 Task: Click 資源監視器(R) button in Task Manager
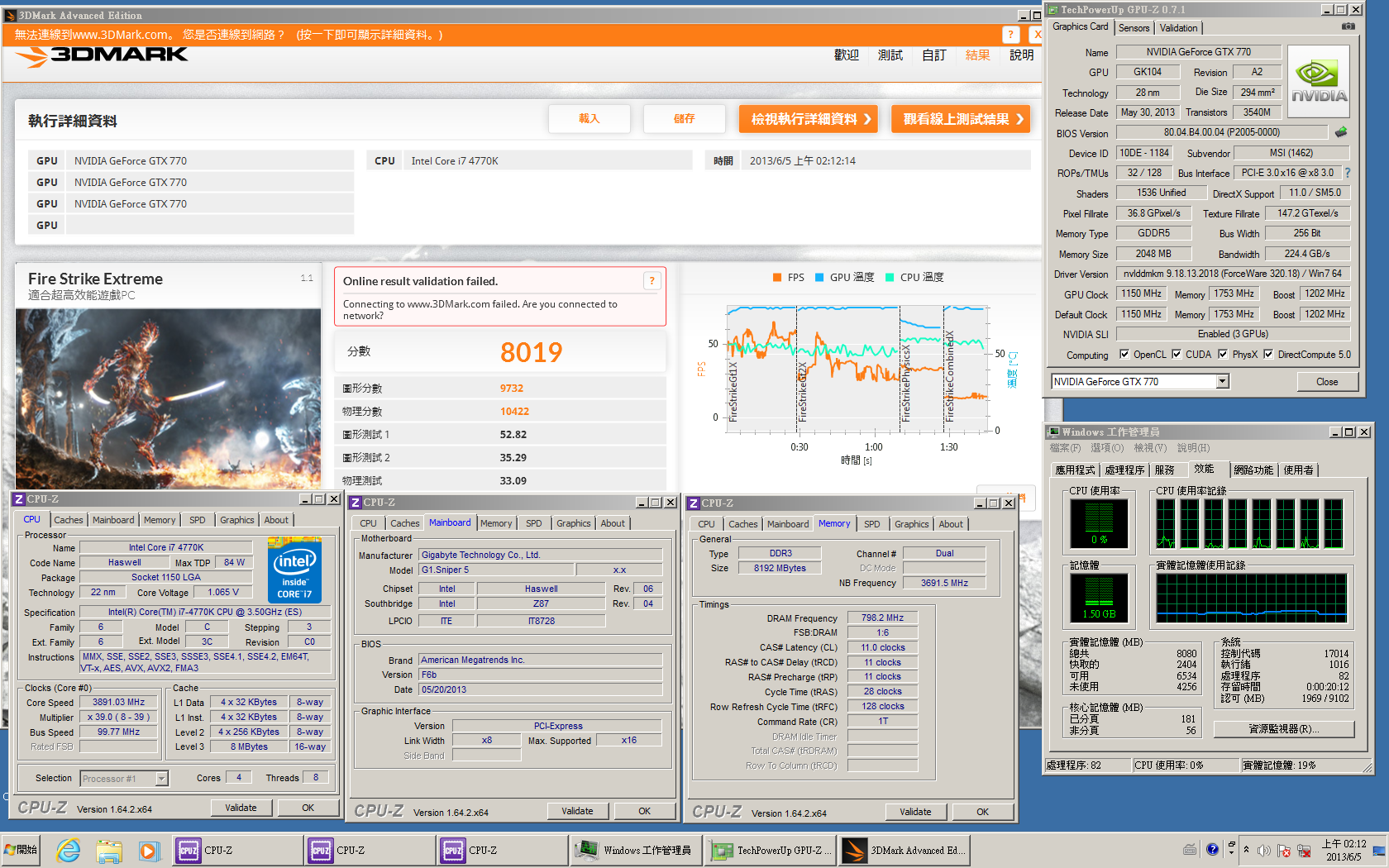pos(1284,729)
